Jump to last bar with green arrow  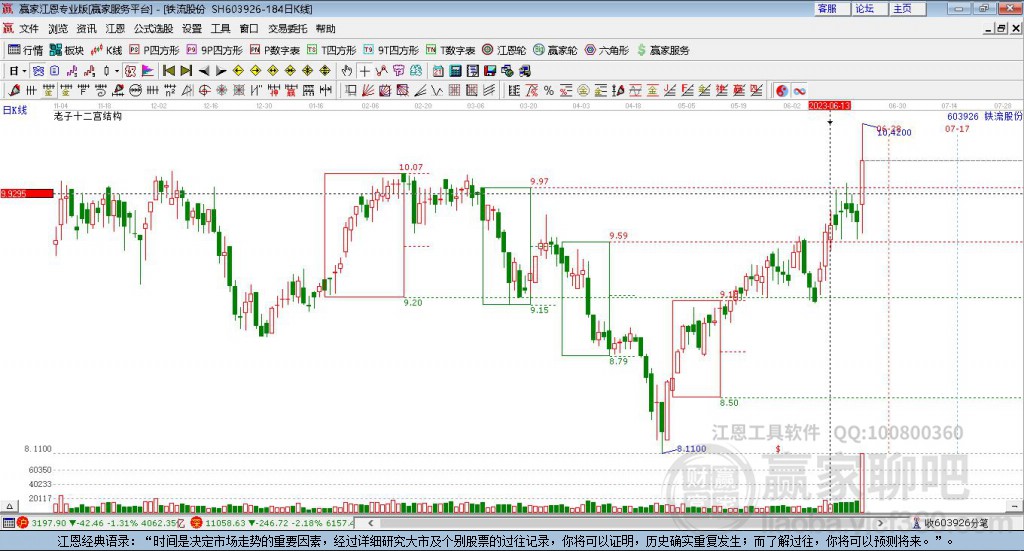tap(186, 71)
